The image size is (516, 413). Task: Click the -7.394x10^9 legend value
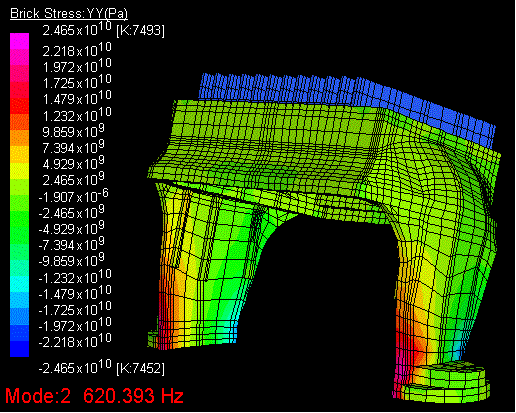point(71,244)
